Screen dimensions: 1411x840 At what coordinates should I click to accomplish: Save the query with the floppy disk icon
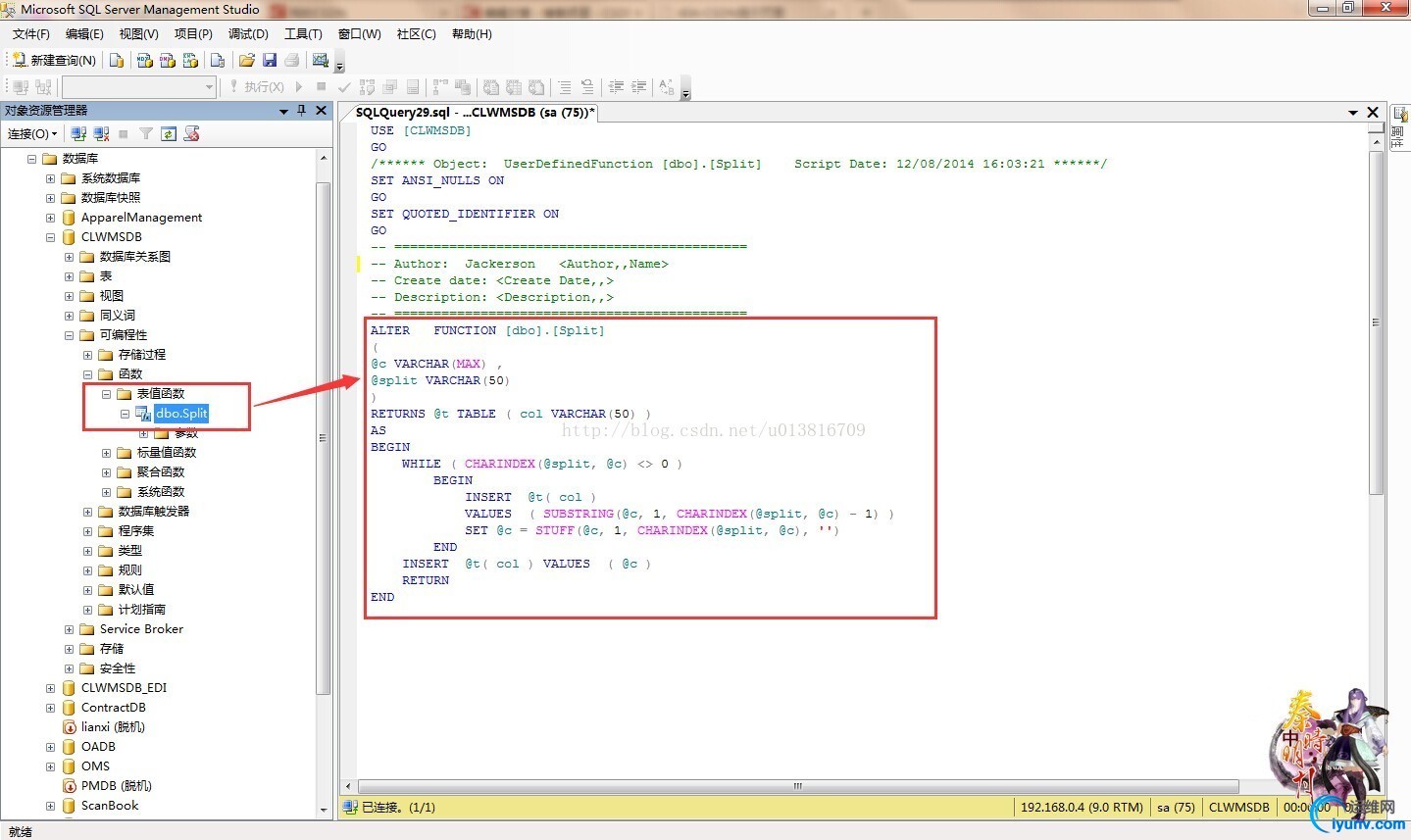coord(270,61)
